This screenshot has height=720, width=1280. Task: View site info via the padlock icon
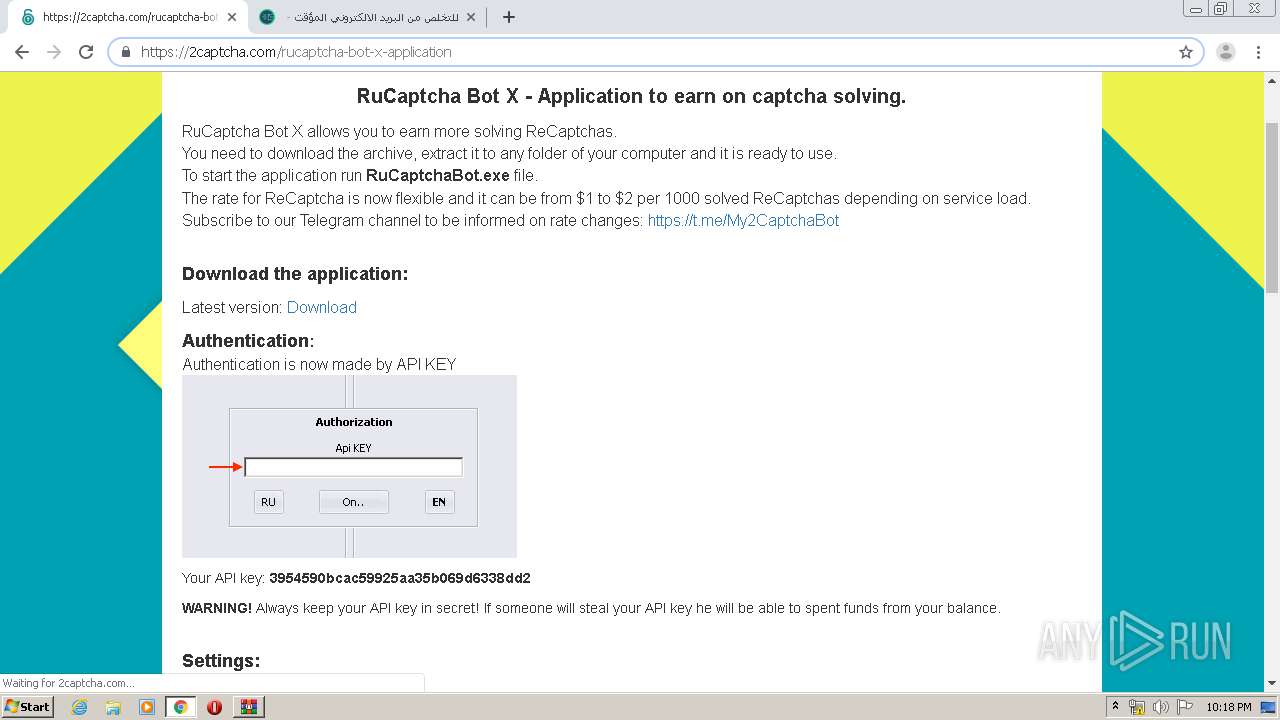pyautogui.click(x=126, y=52)
